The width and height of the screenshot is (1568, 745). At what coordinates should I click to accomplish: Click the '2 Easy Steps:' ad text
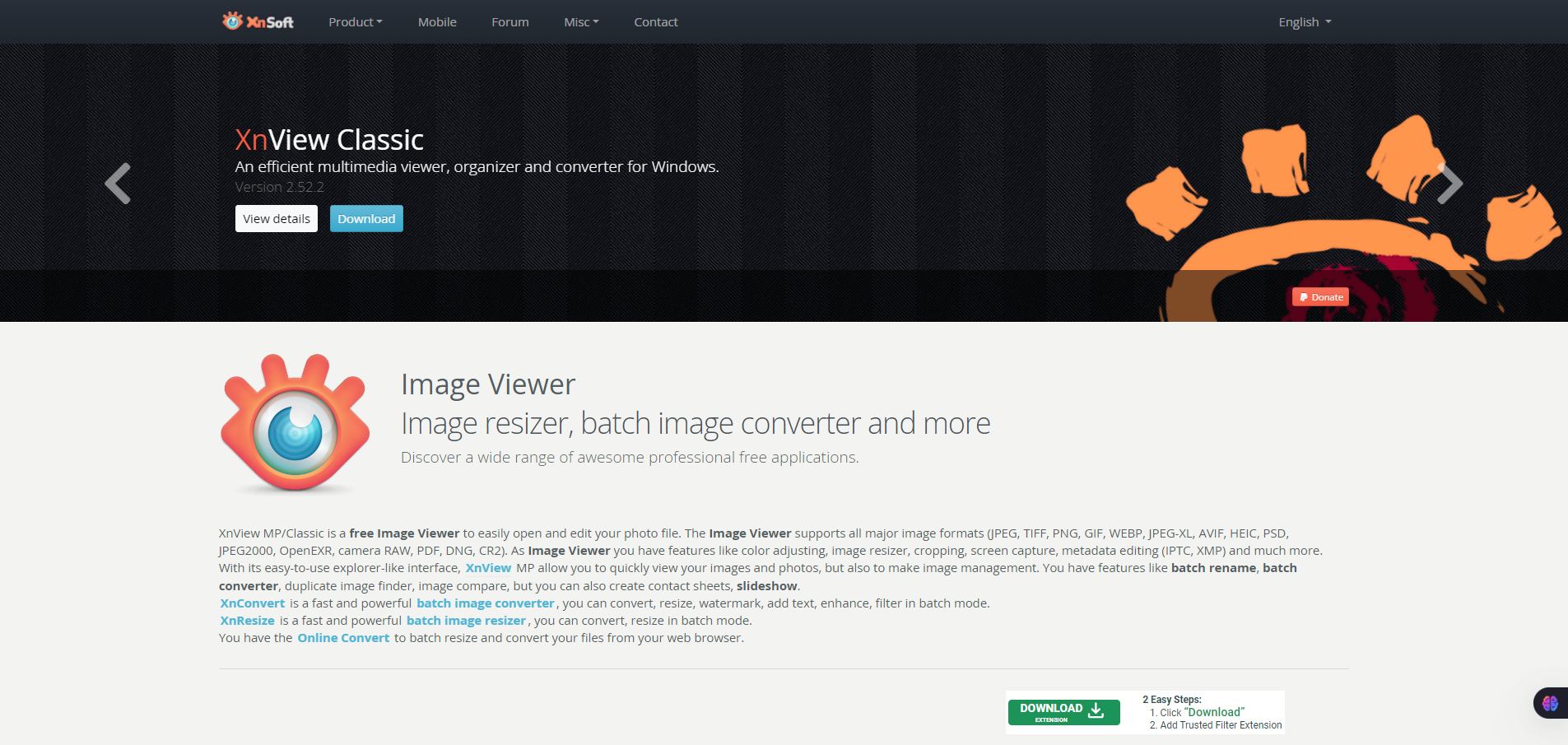click(1172, 700)
